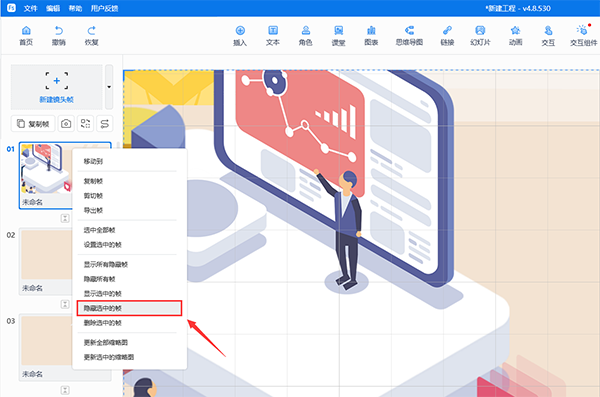Open the 交互组件 interactive components tool
The width and height of the screenshot is (600, 397).
(x=583, y=36)
